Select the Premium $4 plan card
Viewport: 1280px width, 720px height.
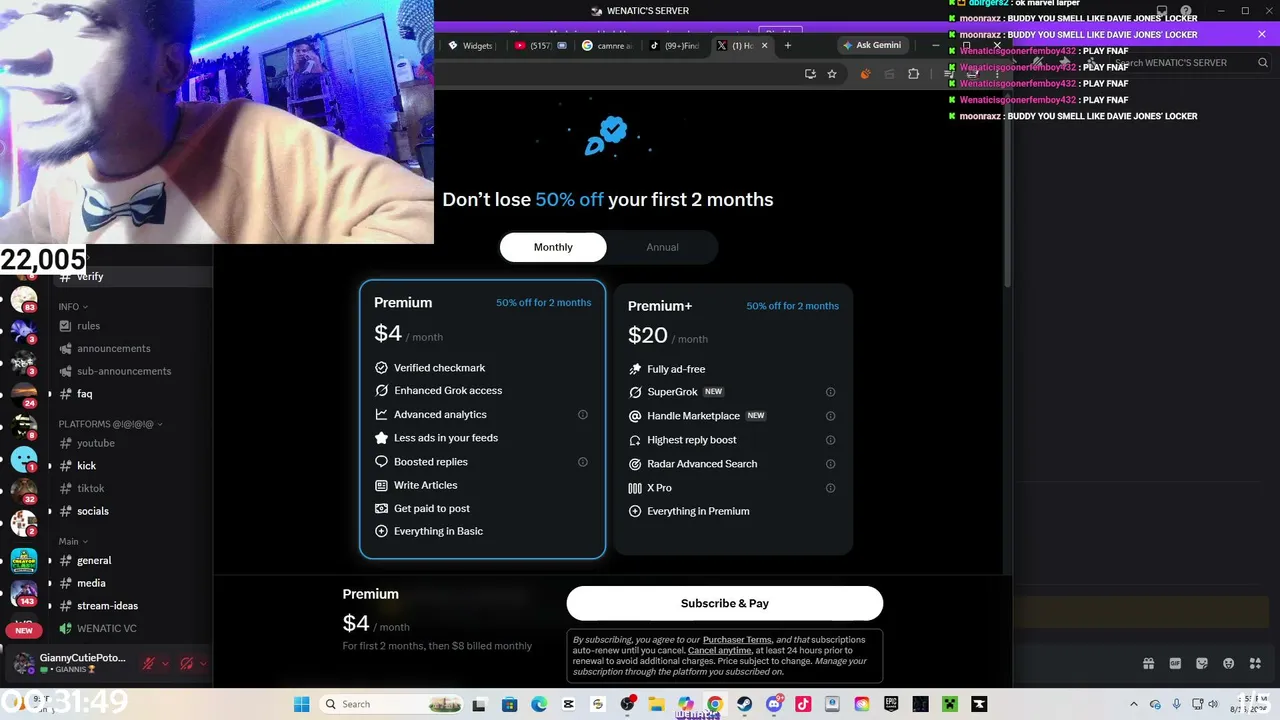point(482,419)
